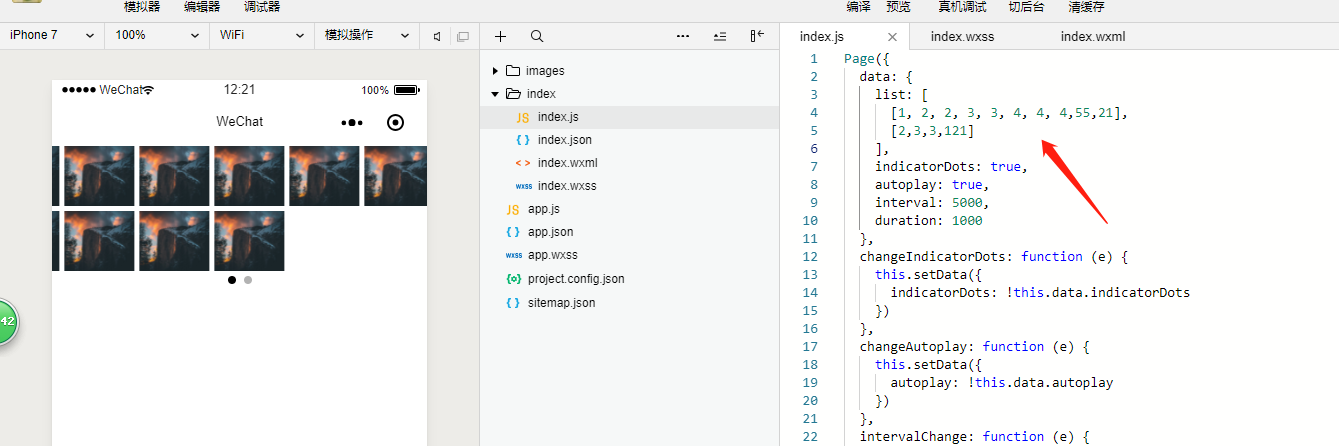Open the three-dots more options in file panel

point(683,36)
